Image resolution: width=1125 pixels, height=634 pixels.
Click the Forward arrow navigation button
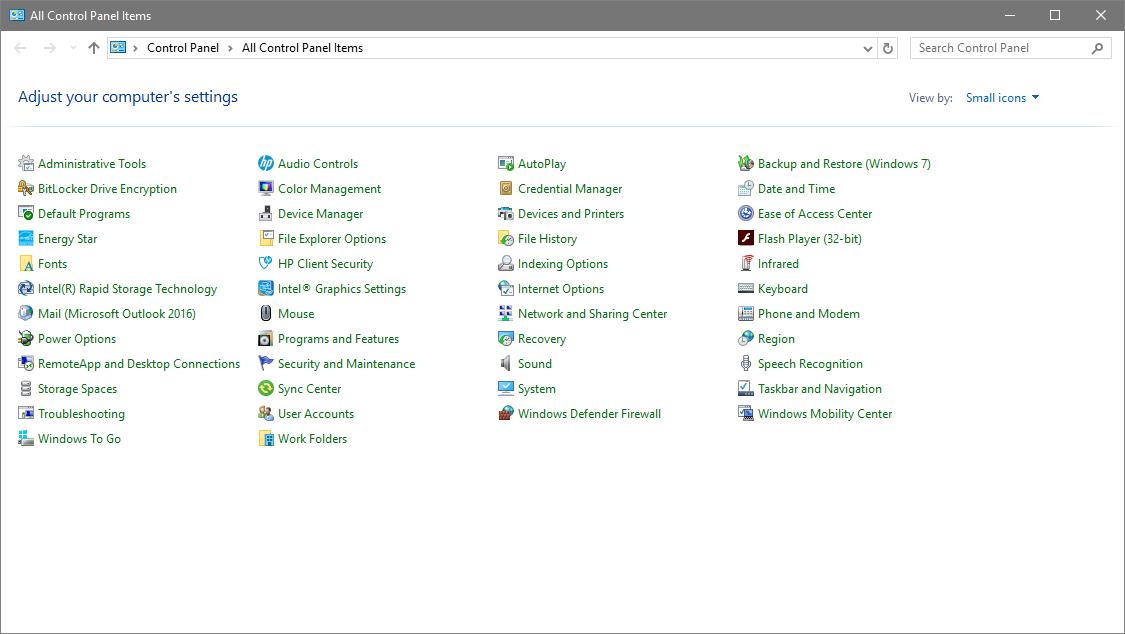point(50,48)
